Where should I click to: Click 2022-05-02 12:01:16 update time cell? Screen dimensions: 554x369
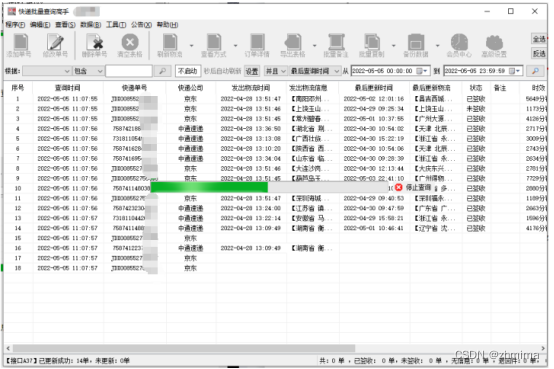coord(374,99)
